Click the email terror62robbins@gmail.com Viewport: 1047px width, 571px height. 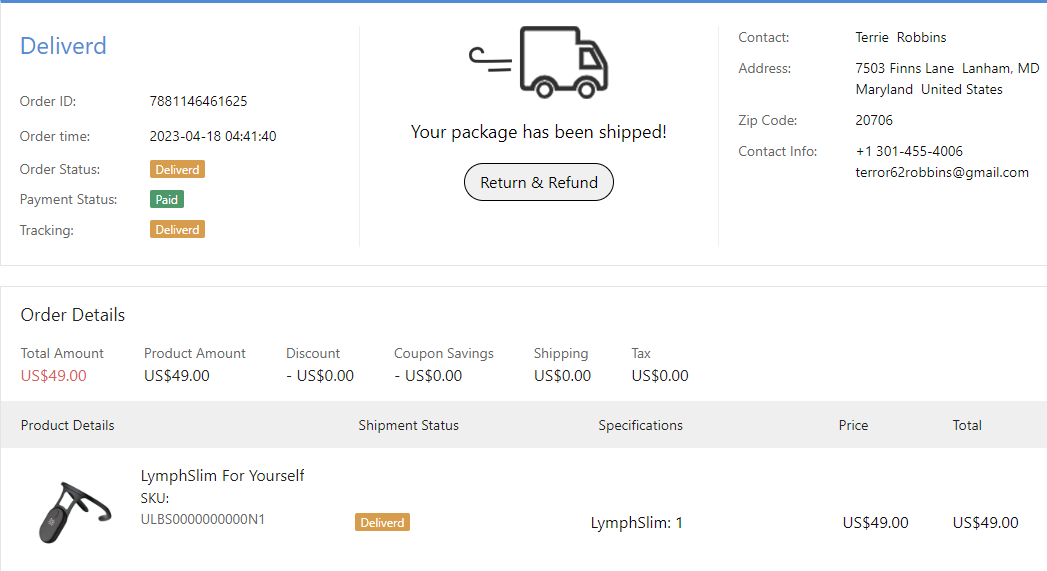(x=942, y=172)
